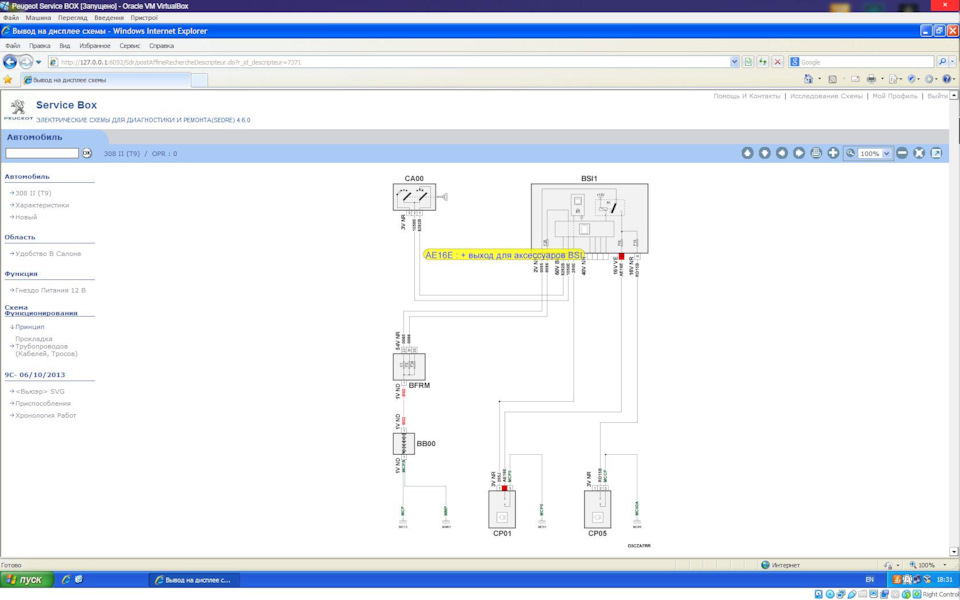The width and height of the screenshot is (960, 600).
Task: Open the IE Tools gear menu
Action: [929, 79]
